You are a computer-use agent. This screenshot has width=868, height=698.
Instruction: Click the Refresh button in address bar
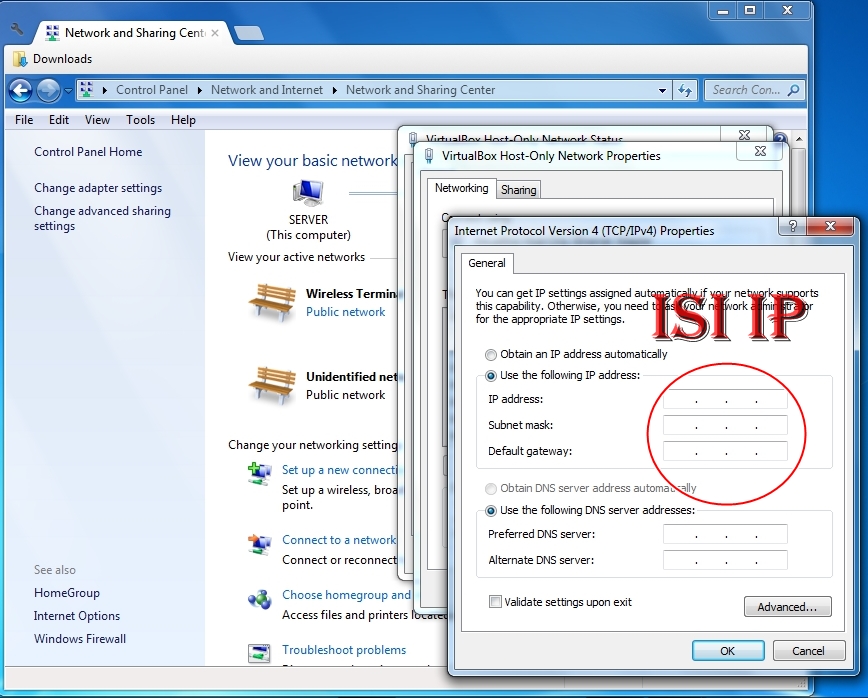685,90
